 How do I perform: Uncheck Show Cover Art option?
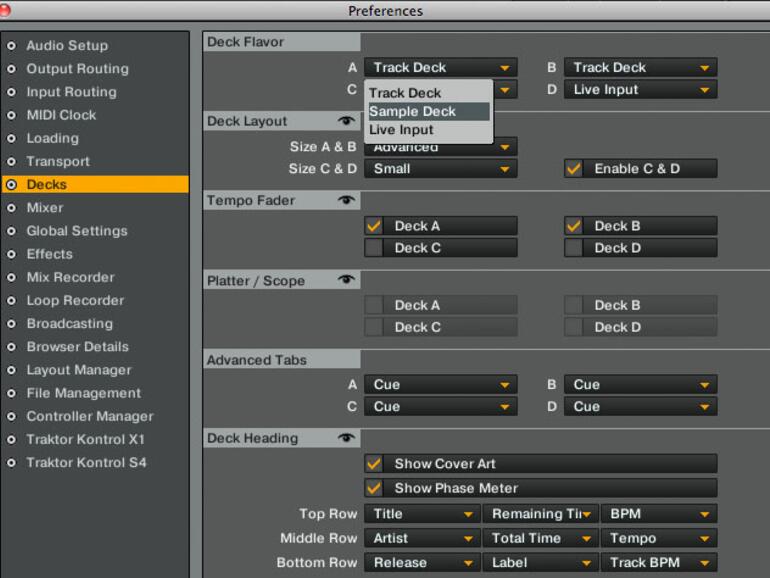[x=374, y=464]
